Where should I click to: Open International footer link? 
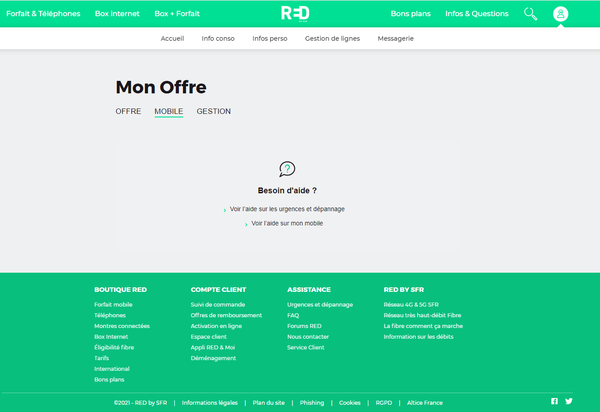click(x=112, y=369)
